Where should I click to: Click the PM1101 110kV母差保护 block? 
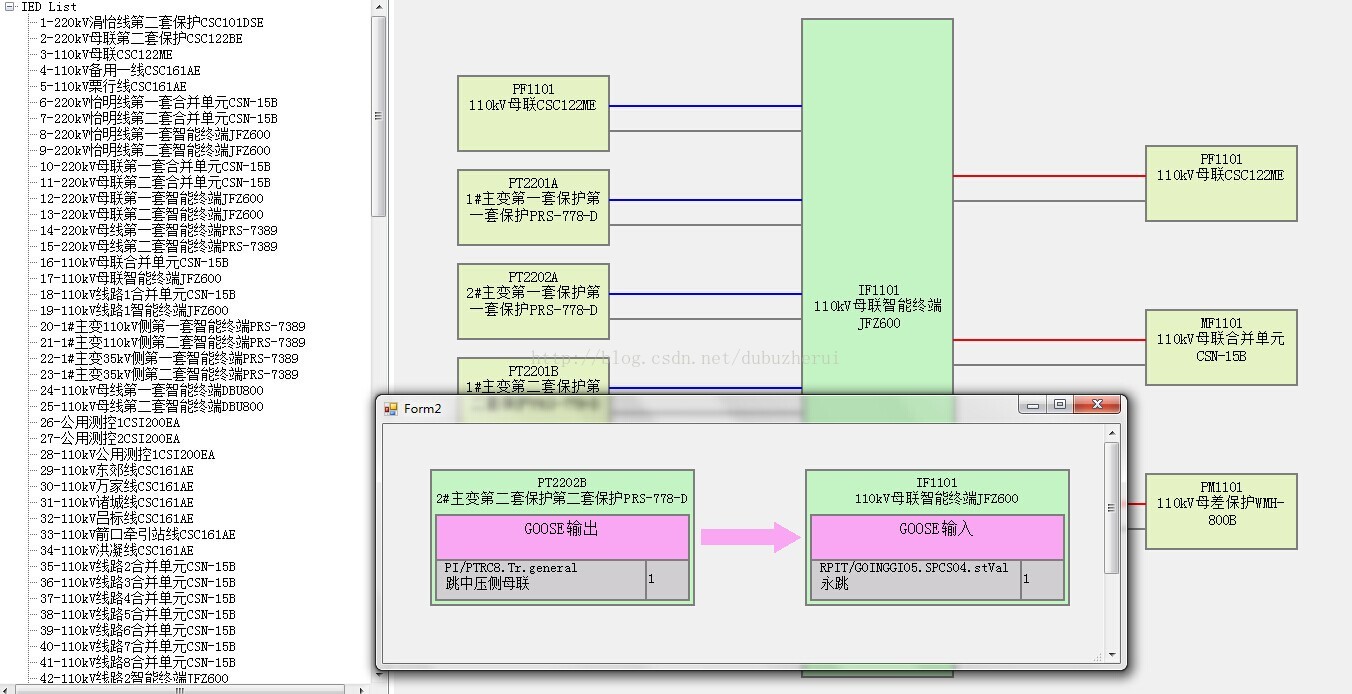(1221, 511)
